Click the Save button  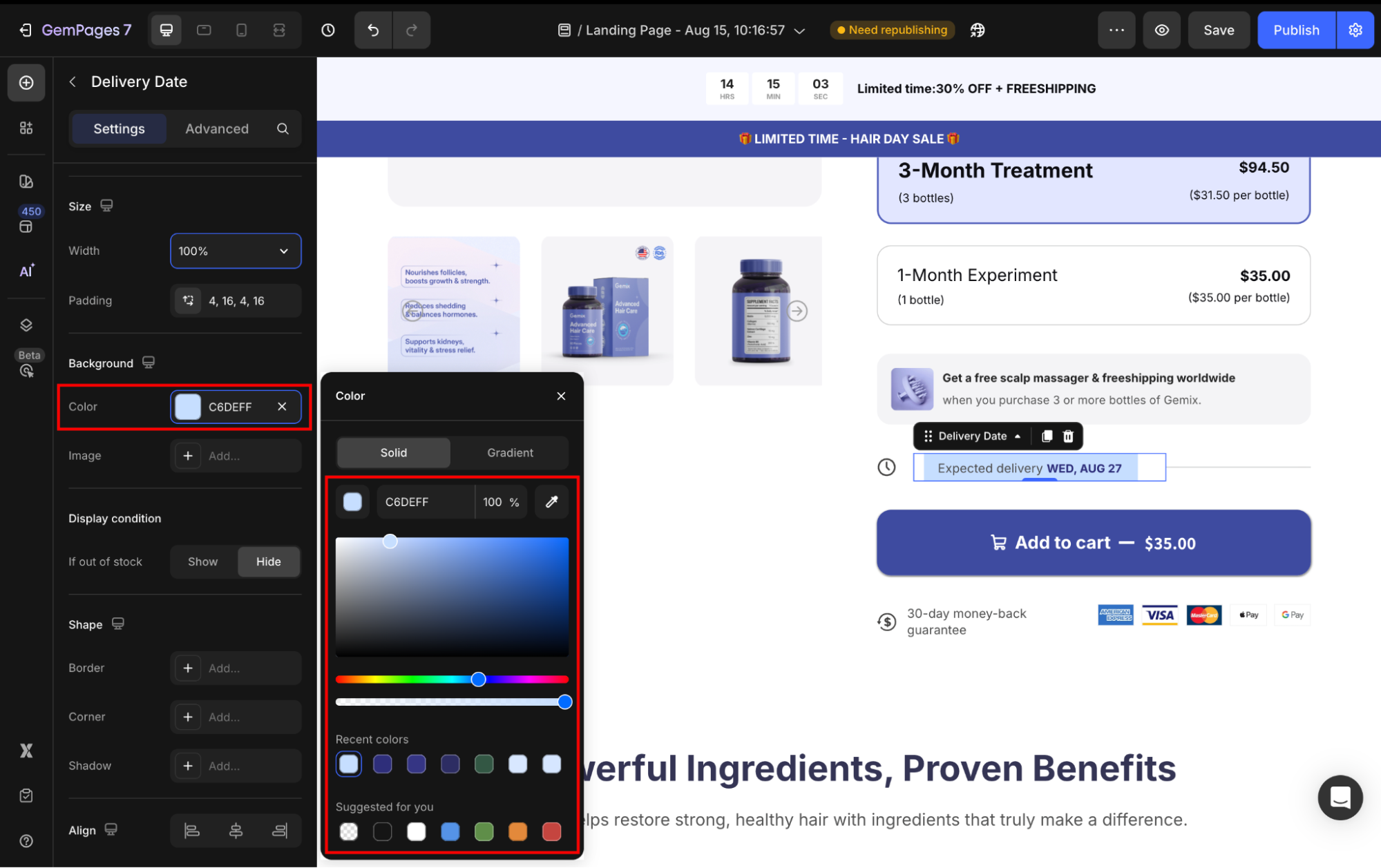pos(1218,30)
